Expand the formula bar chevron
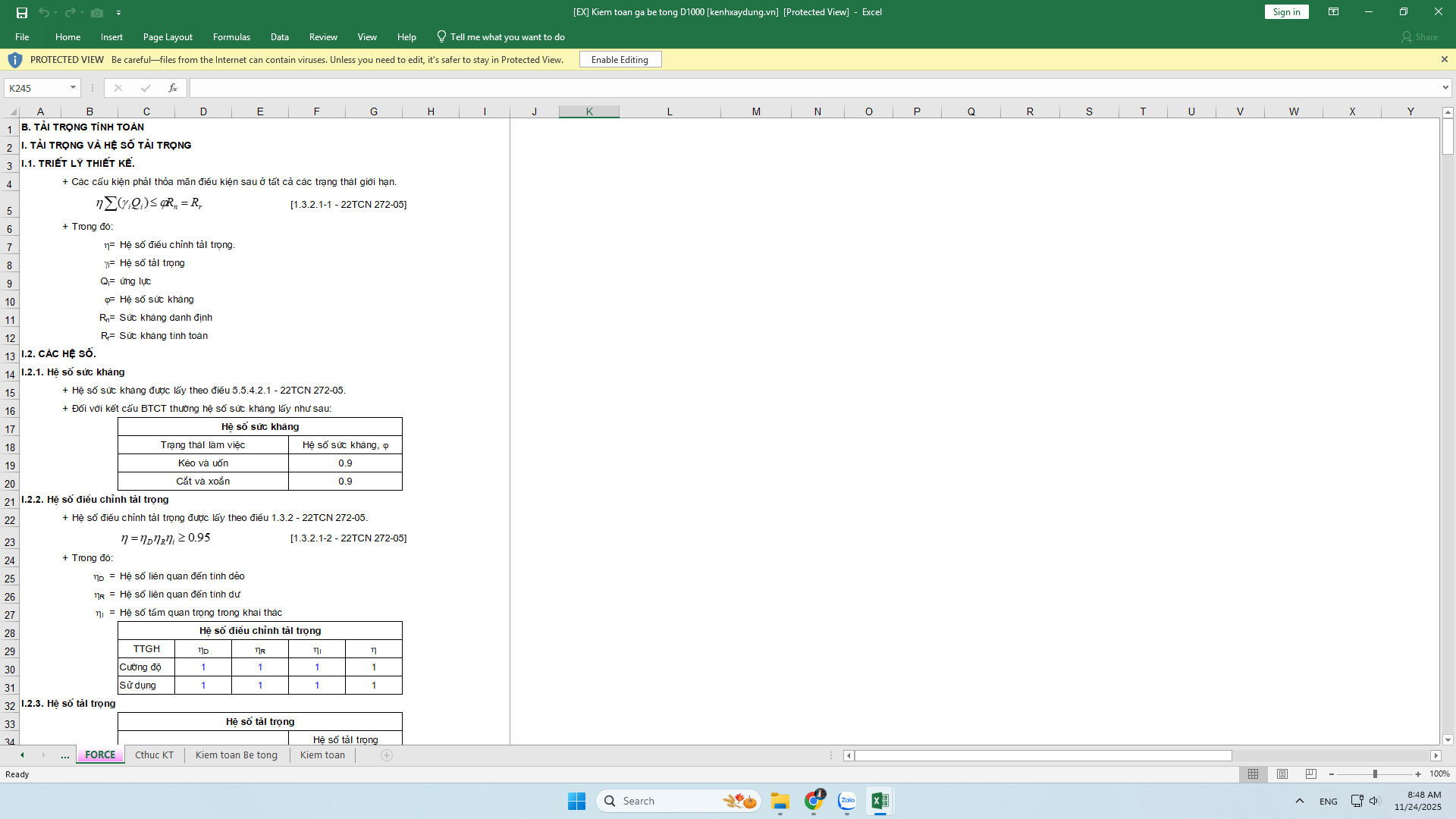Viewport: 1456px width, 819px height. click(x=1445, y=88)
